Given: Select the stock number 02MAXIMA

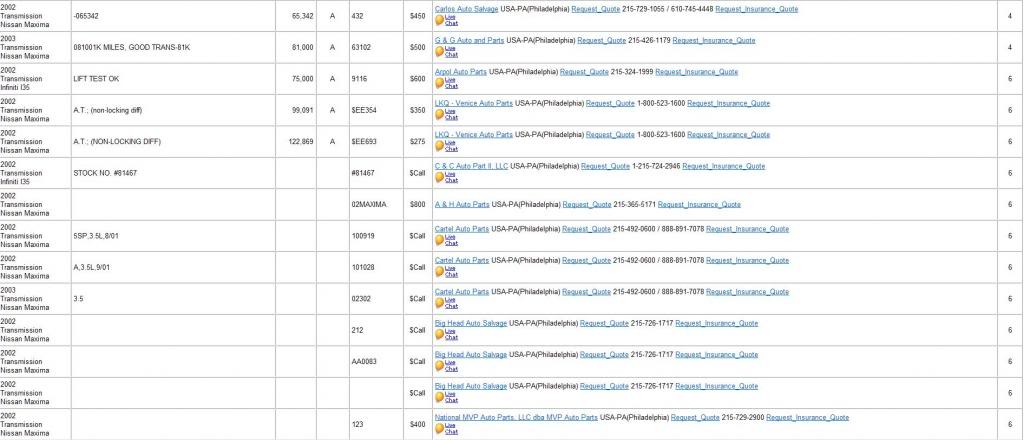Looking at the screenshot, I should (369, 204).
